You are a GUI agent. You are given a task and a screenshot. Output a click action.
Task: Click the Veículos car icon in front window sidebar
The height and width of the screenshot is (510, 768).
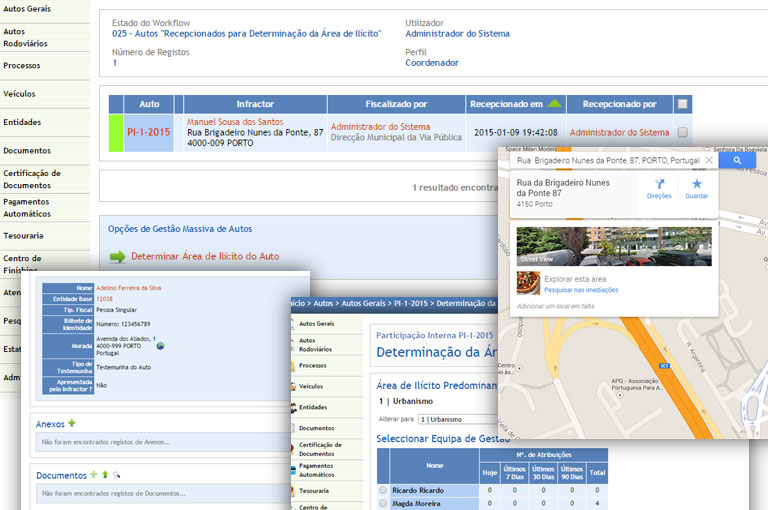point(293,387)
